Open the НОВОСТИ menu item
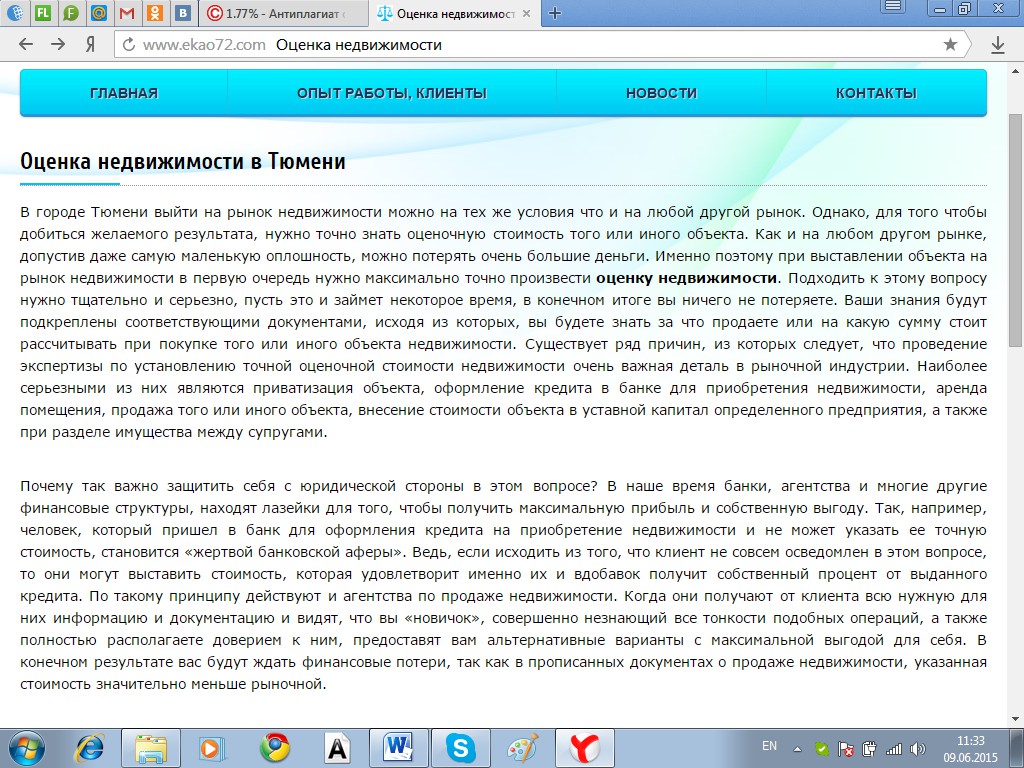1024x768 pixels. [x=661, y=93]
